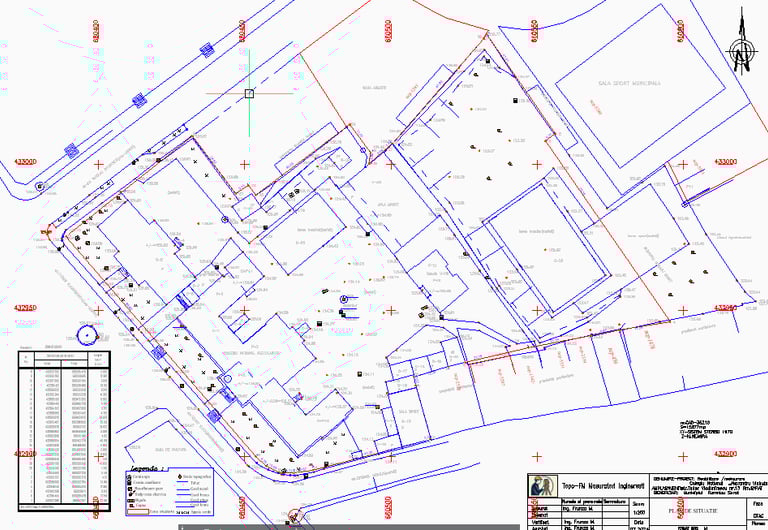This screenshot has height=530, width=768.
Task: Select the blue circle symbol beside the coordinate table
Action: (x=87, y=335)
